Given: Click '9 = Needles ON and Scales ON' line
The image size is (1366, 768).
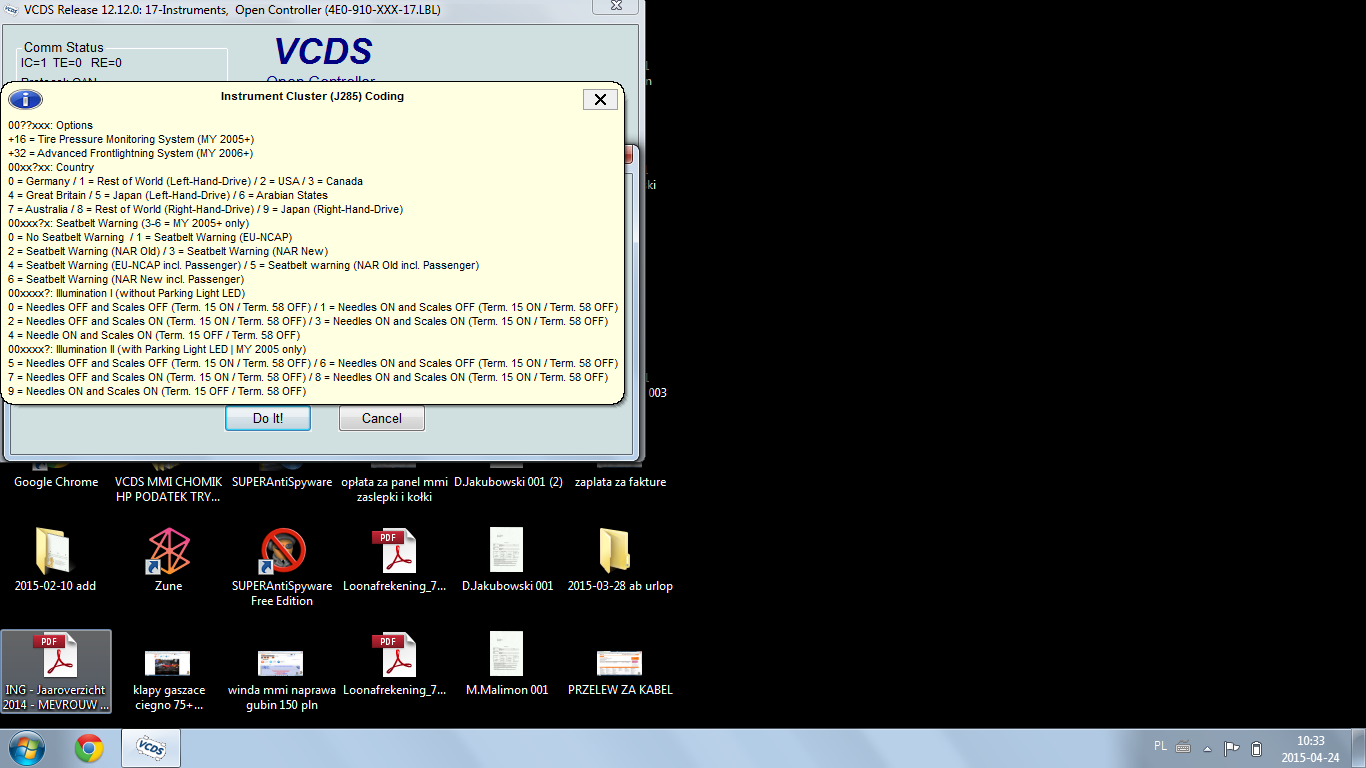Looking at the screenshot, I should point(157,391).
